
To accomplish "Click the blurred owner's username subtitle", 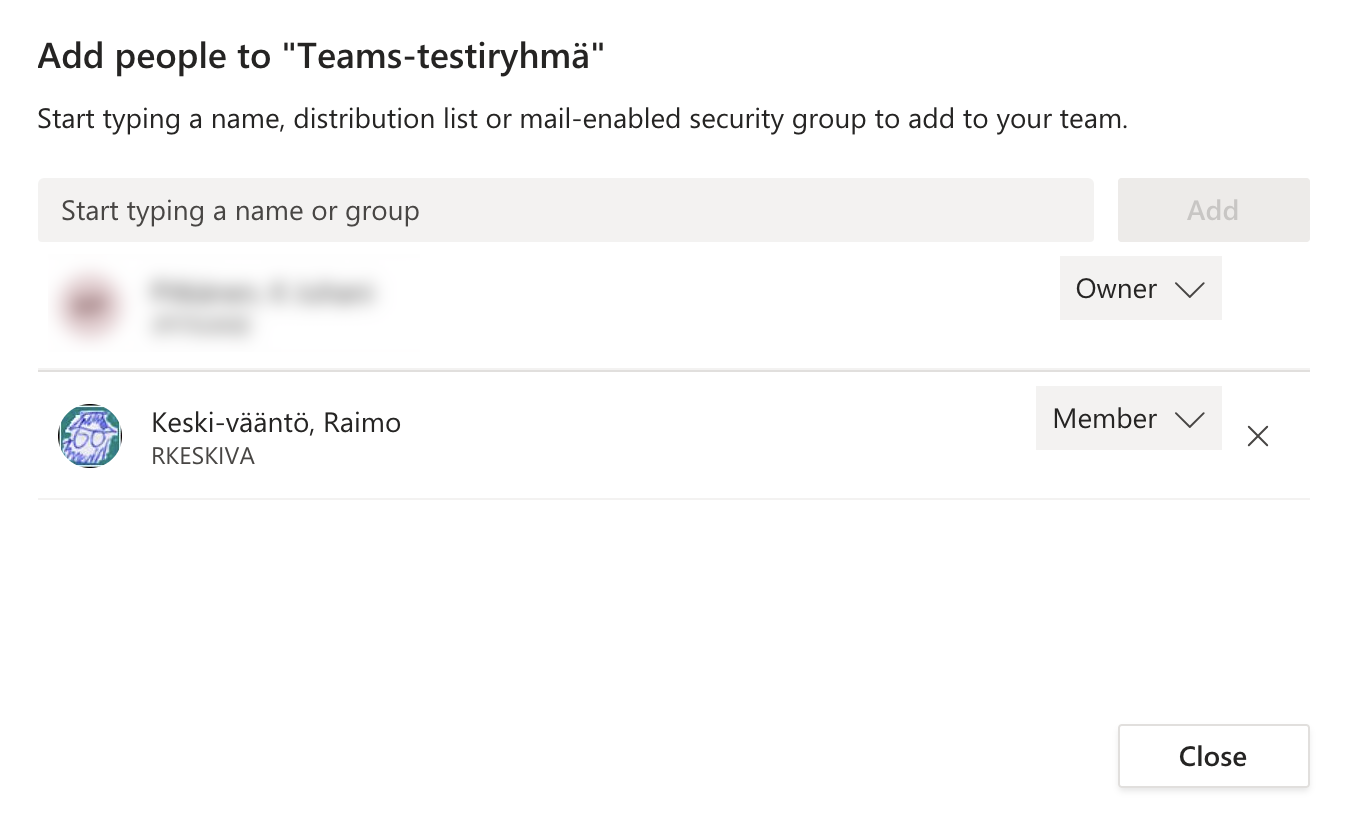I will pos(200,326).
